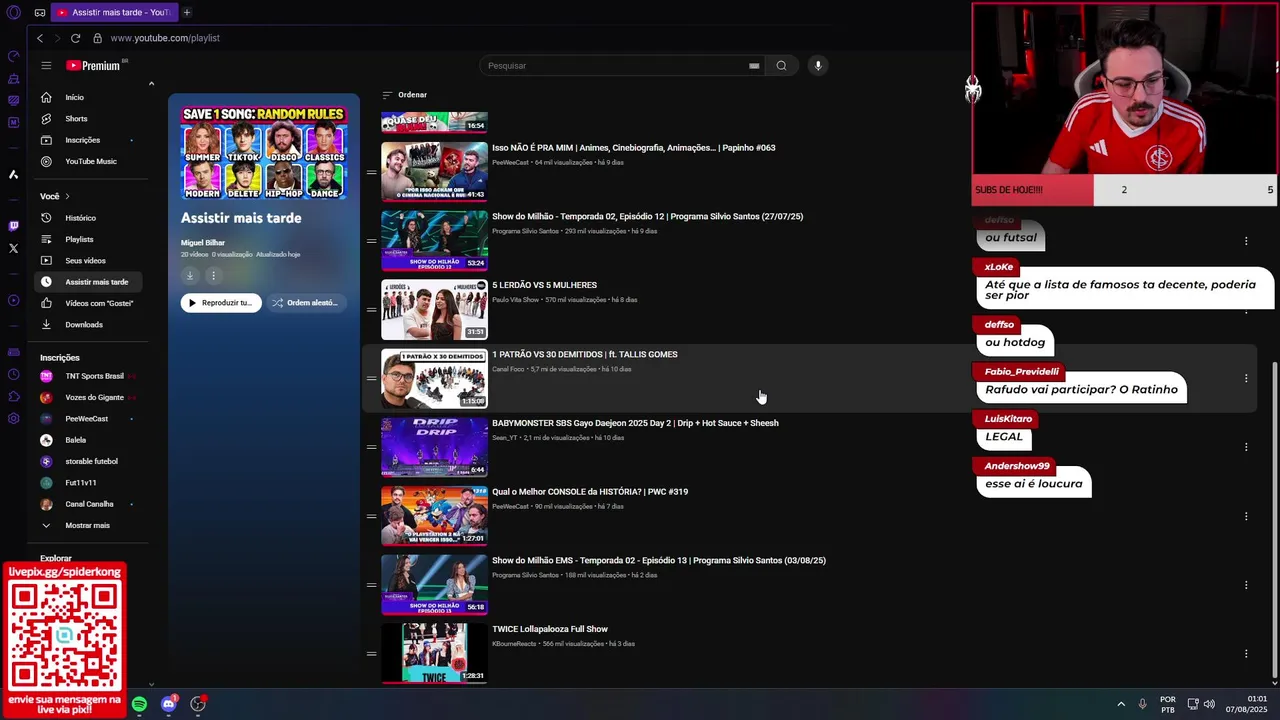
Task: Open more options for TWICE Lollapalooza Full Show
Action: pyautogui.click(x=1246, y=654)
